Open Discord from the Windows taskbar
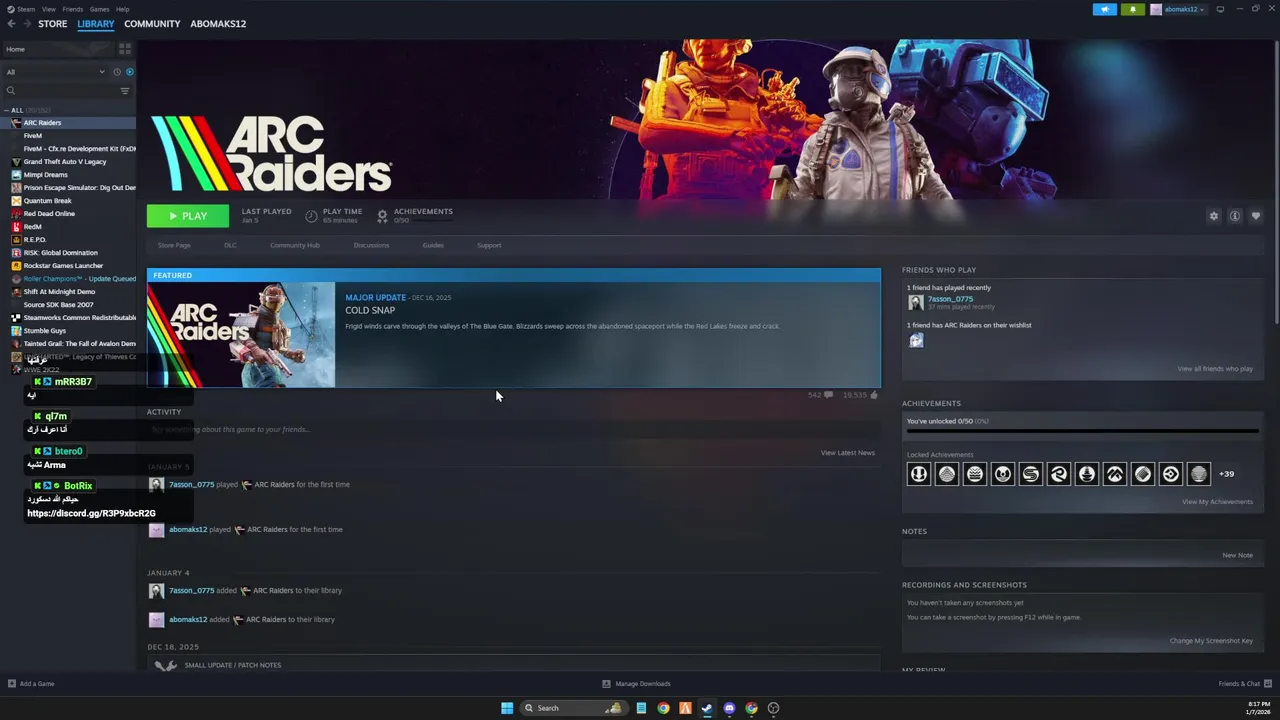This screenshot has height=720, width=1280. pyautogui.click(x=729, y=708)
